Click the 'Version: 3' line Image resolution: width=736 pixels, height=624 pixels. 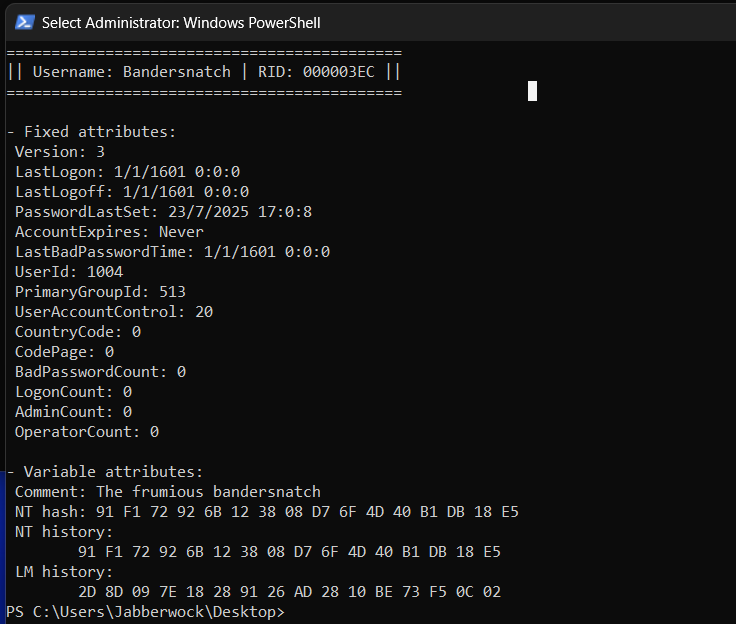coord(60,152)
